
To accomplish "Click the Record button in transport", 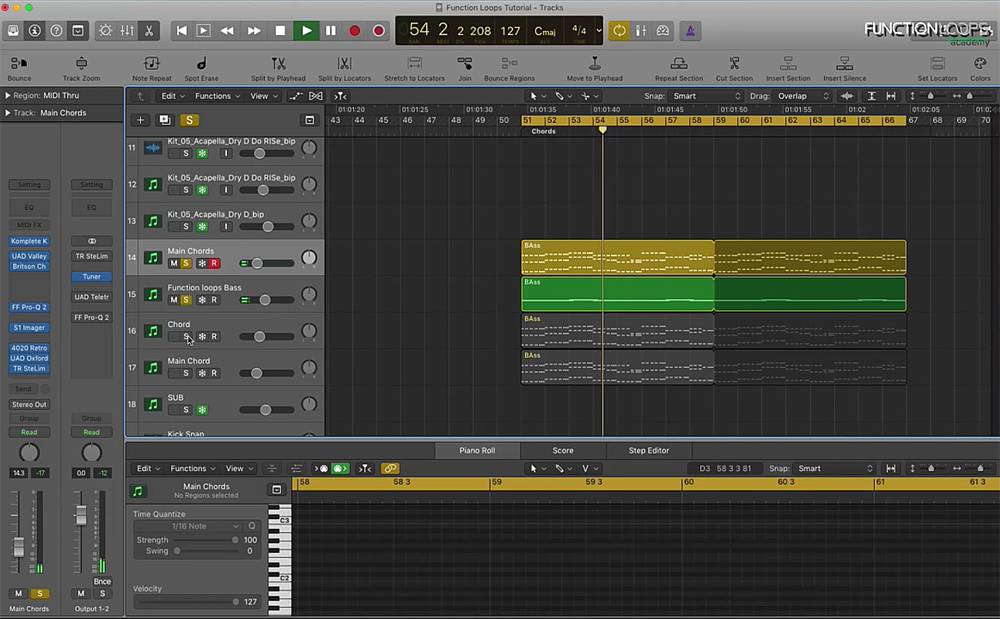I will [354, 31].
